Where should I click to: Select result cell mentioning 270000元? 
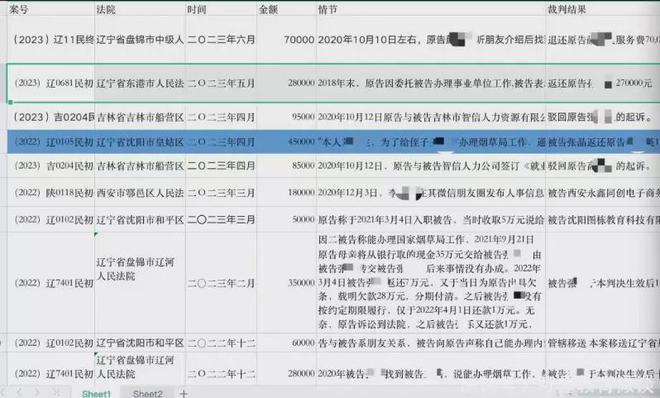pyautogui.click(x=603, y=83)
